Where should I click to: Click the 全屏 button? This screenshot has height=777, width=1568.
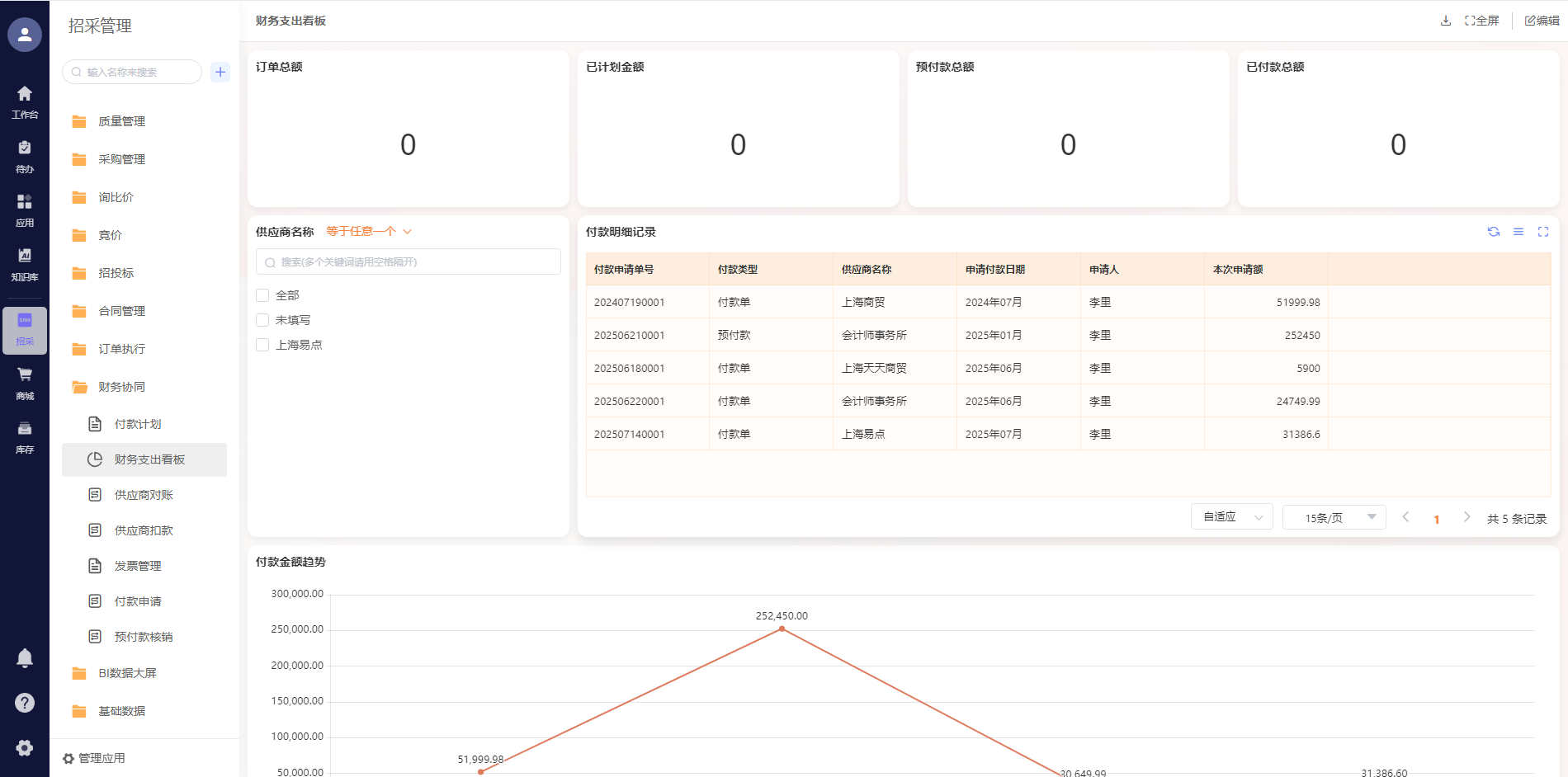click(1482, 21)
